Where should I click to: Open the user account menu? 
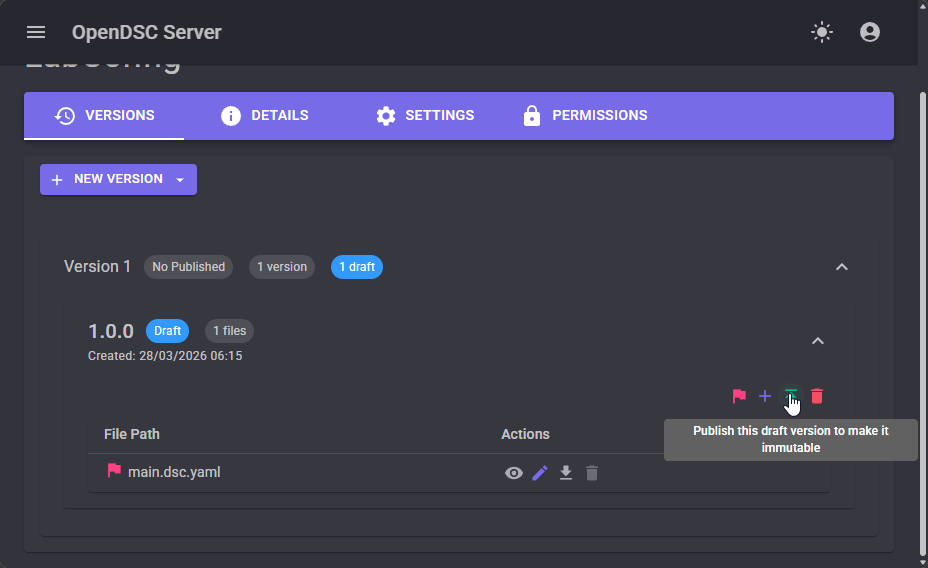[869, 32]
